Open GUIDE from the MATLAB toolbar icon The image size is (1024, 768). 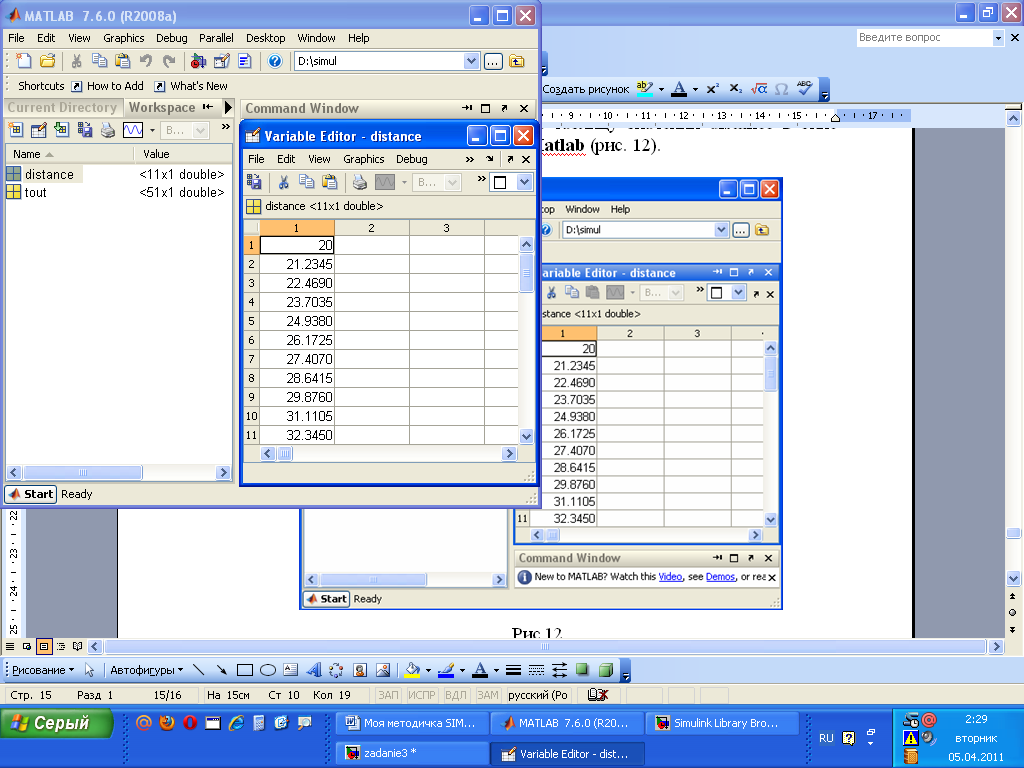221,61
